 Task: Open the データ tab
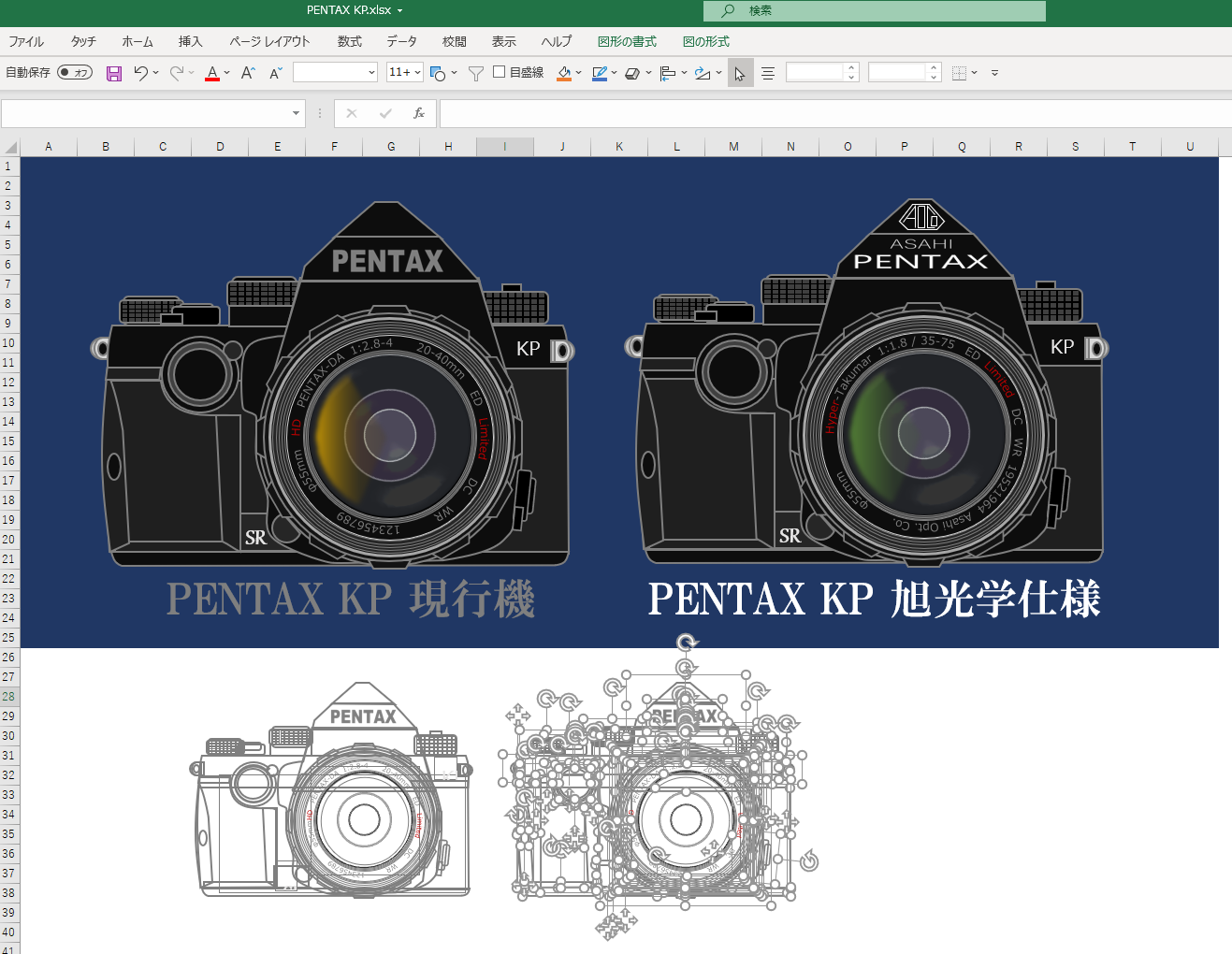[402, 42]
